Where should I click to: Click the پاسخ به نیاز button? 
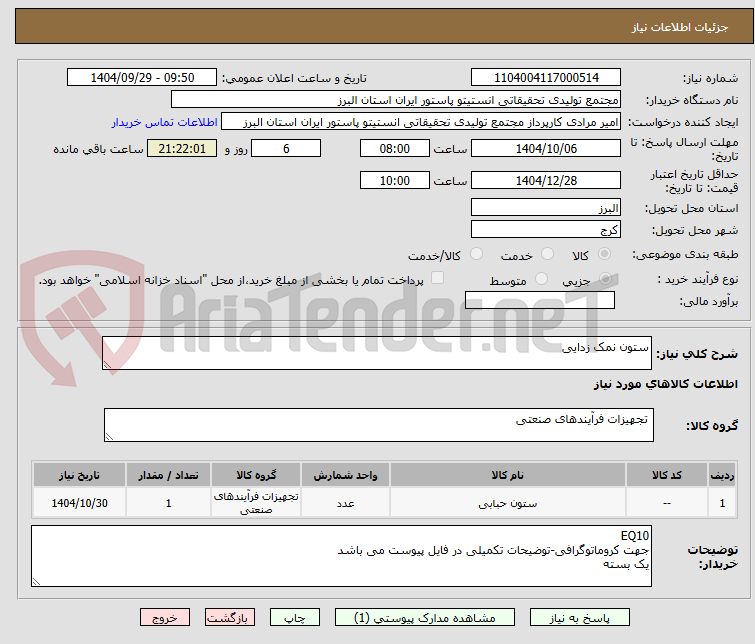[x=580, y=618]
